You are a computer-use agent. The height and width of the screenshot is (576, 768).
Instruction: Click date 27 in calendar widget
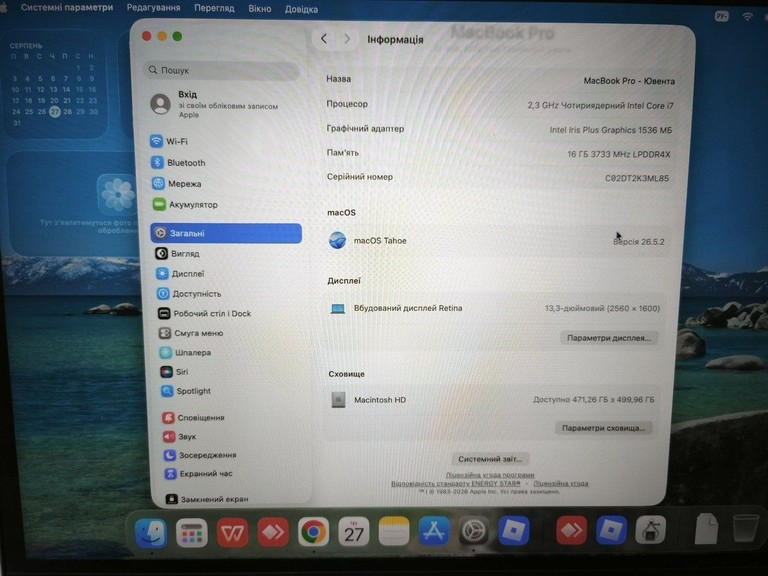pos(55,112)
